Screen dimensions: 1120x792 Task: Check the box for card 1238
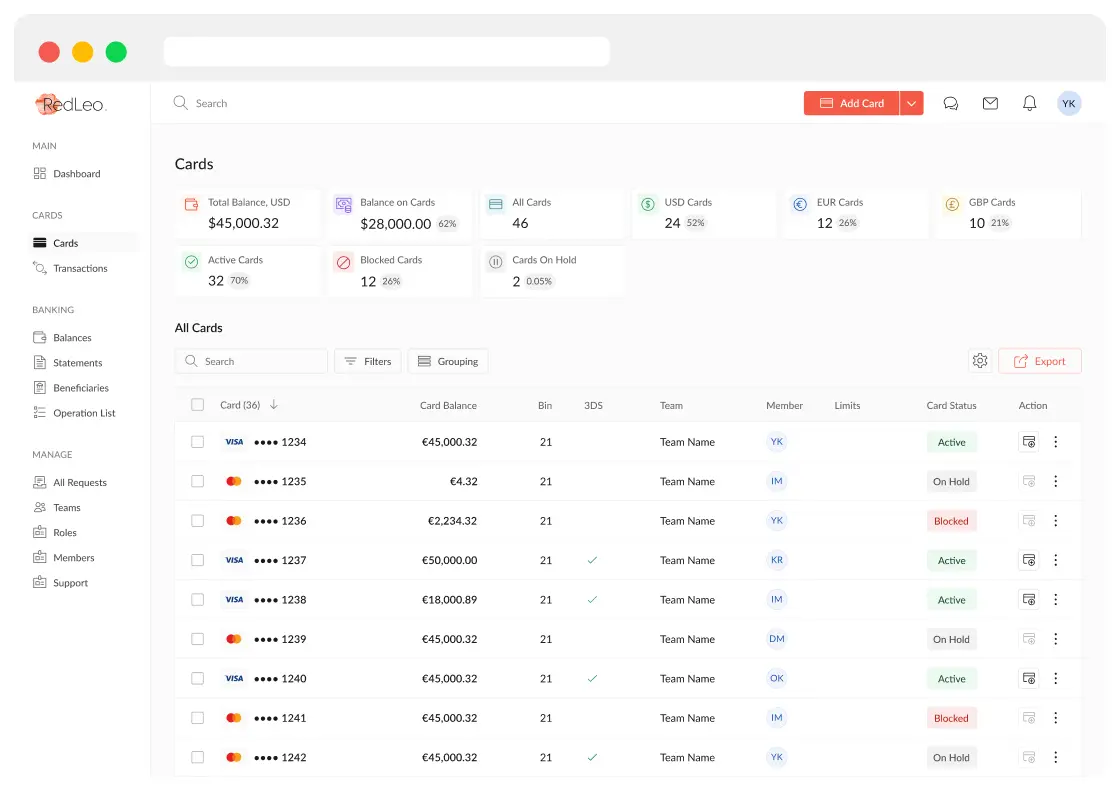198,599
